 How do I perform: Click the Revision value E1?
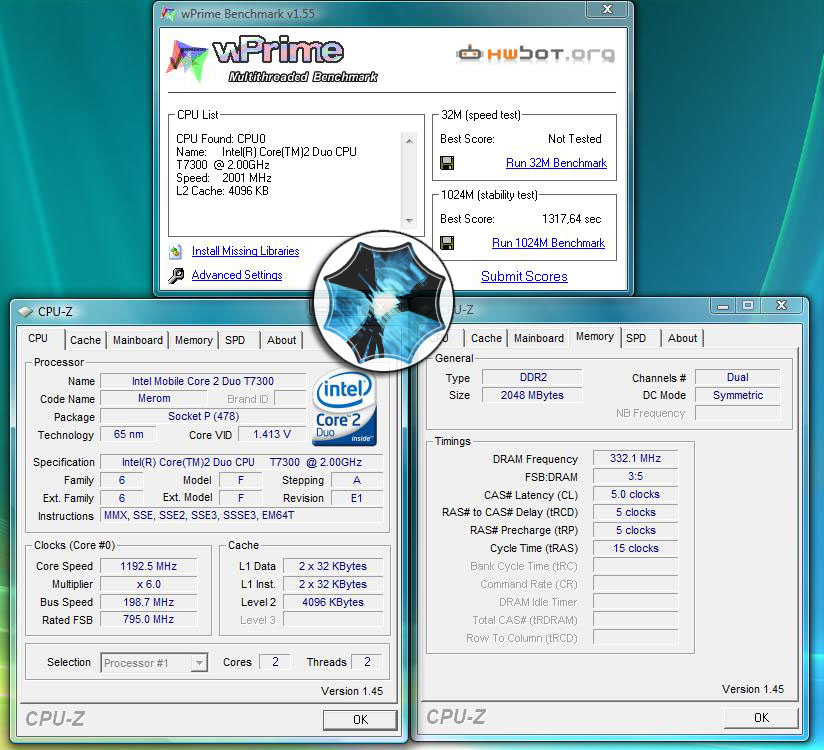(357, 498)
